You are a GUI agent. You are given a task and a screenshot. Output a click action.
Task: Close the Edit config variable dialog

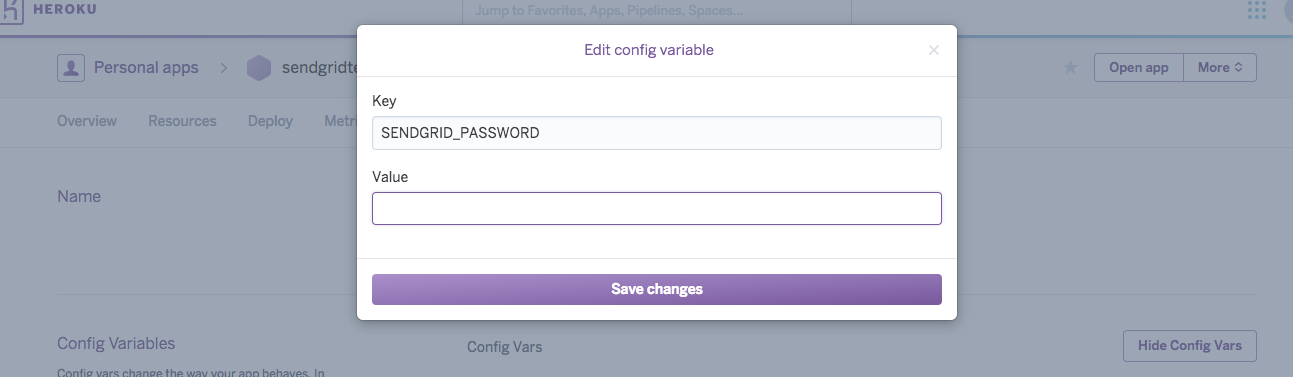(934, 50)
